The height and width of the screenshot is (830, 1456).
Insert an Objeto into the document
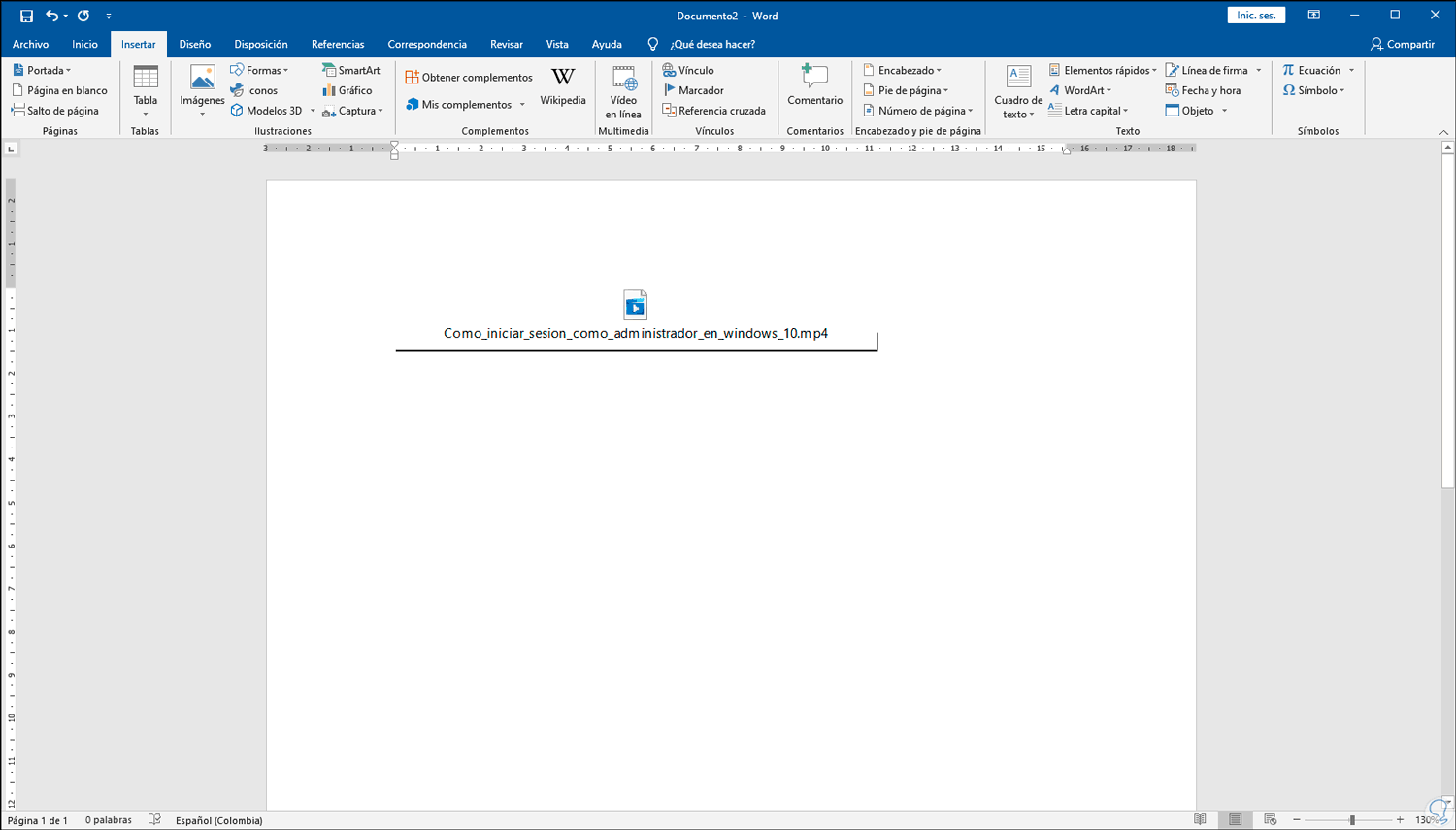pos(1190,111)
